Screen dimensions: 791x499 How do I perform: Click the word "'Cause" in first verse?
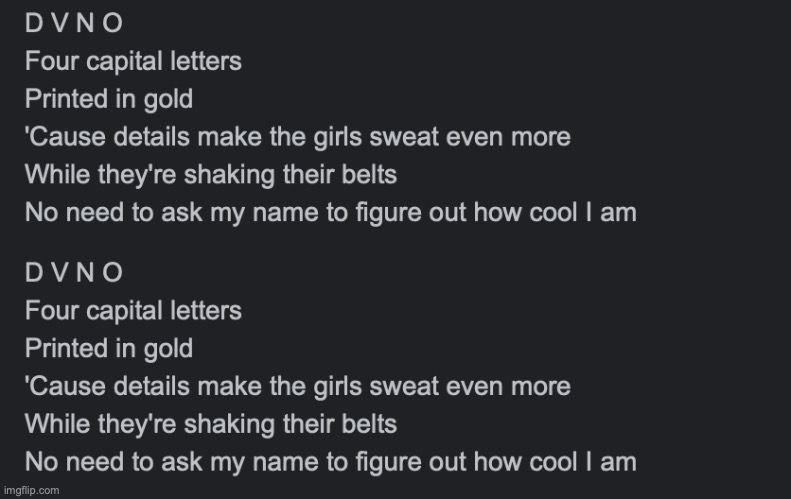66,137
